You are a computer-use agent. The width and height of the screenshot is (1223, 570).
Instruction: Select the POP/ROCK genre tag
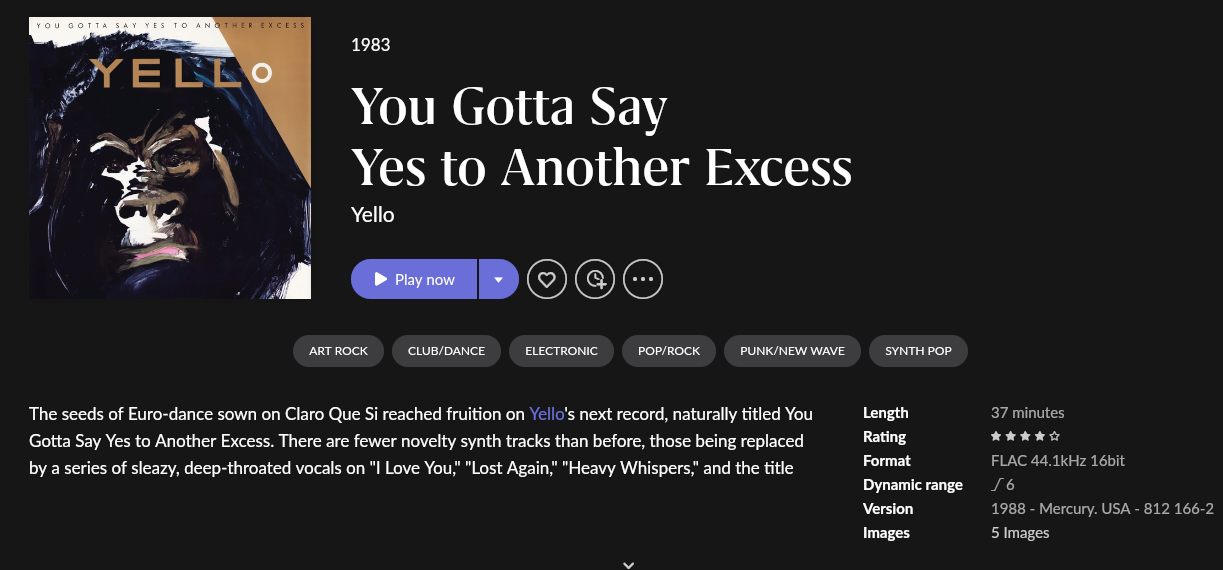tap(669, 351)
